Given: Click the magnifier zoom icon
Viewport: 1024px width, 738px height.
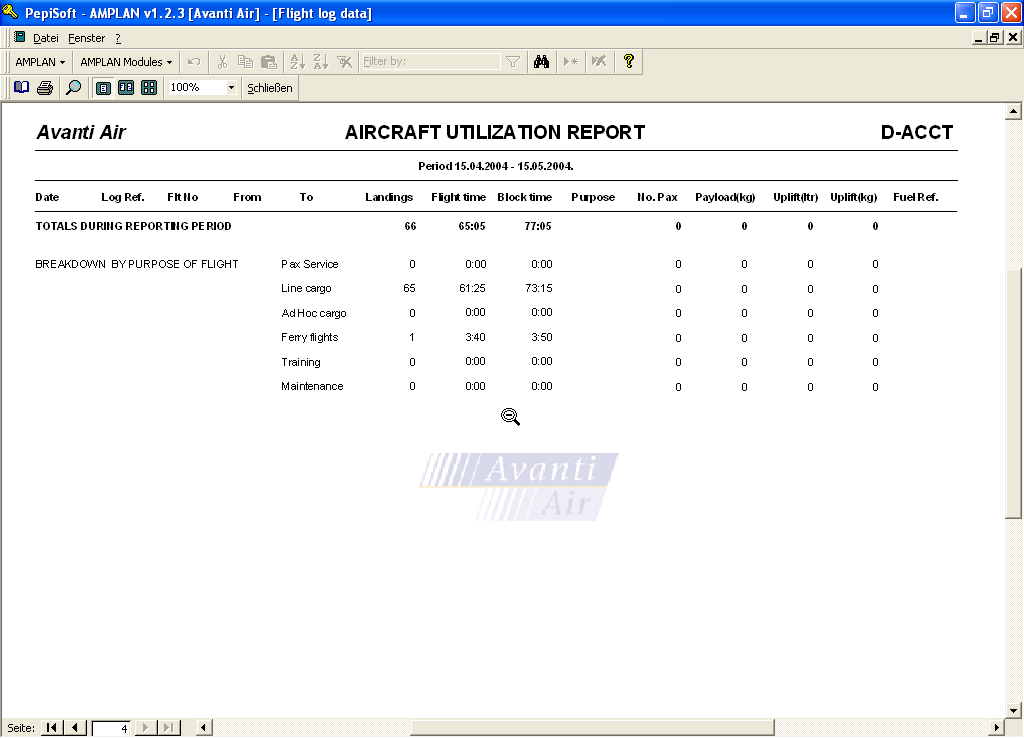Looking at the screenshot, I should (73, 88).
